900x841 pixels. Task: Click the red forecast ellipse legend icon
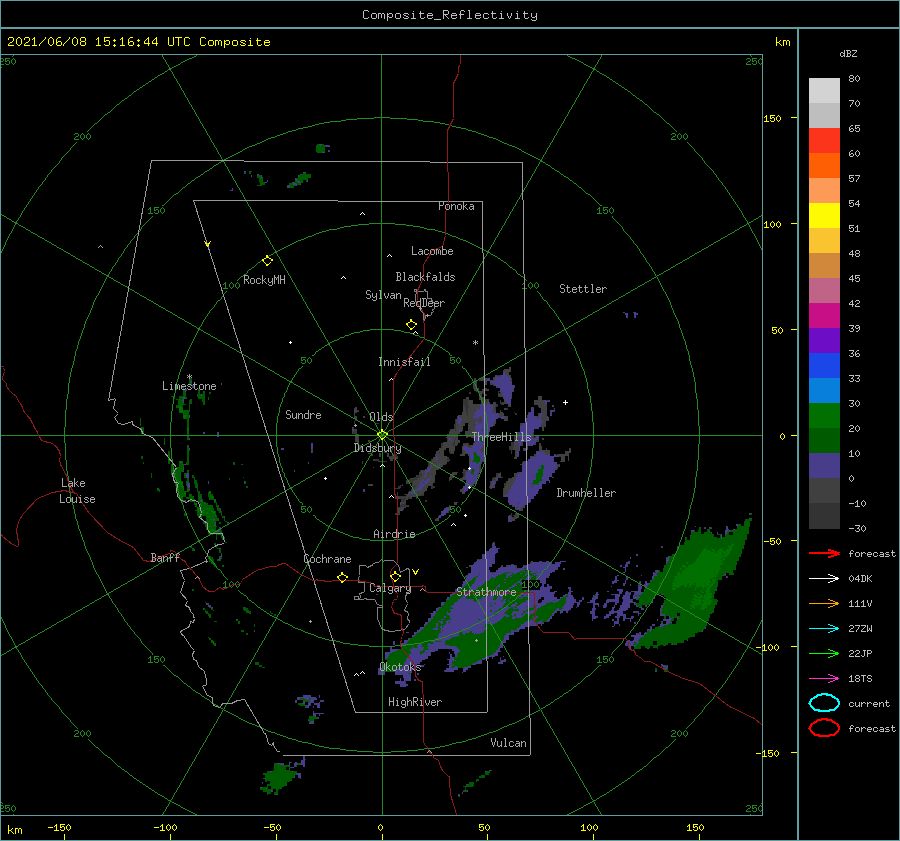click(824, 728)
